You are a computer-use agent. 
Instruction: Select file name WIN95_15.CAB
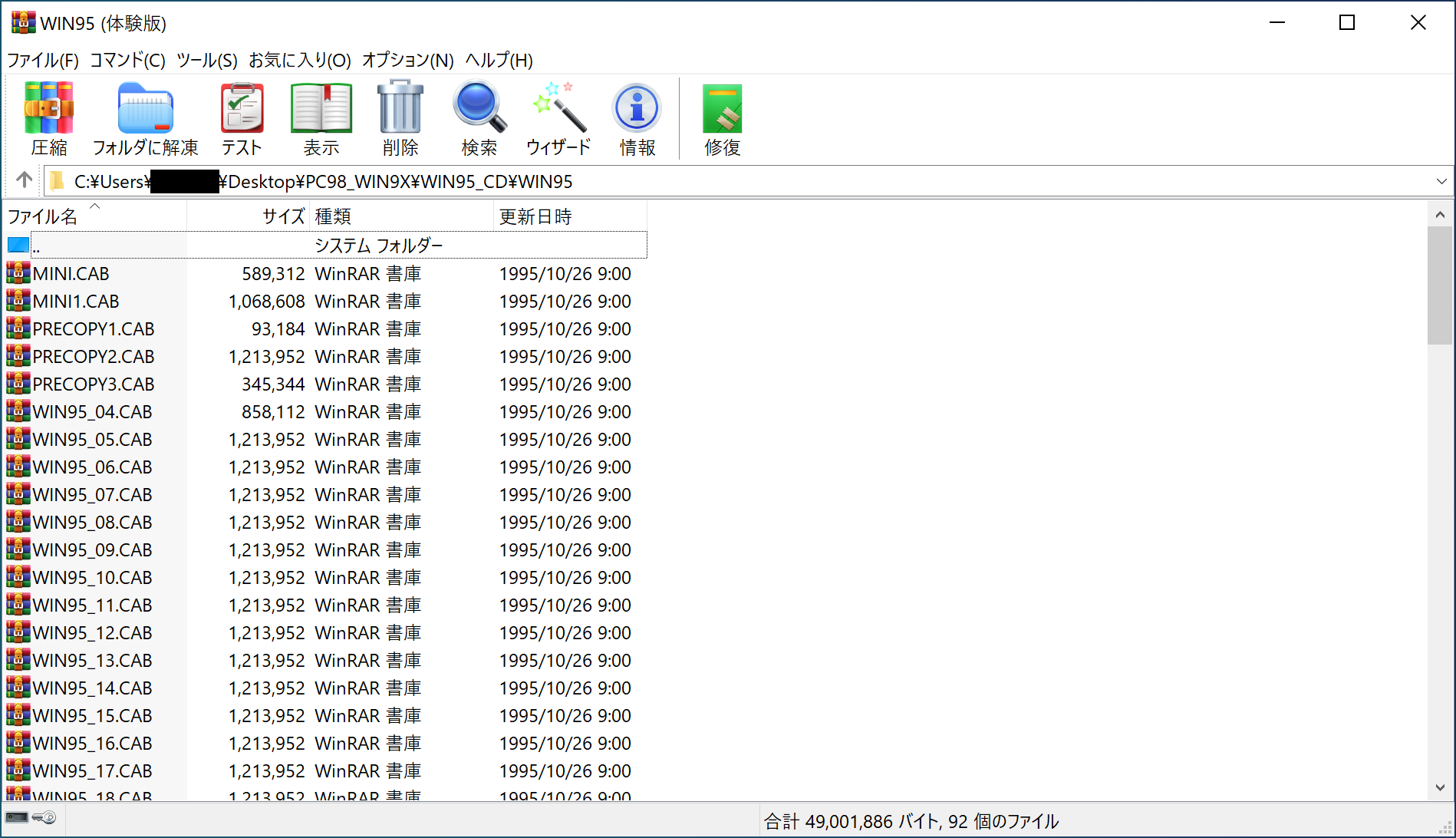pos(92,715)
